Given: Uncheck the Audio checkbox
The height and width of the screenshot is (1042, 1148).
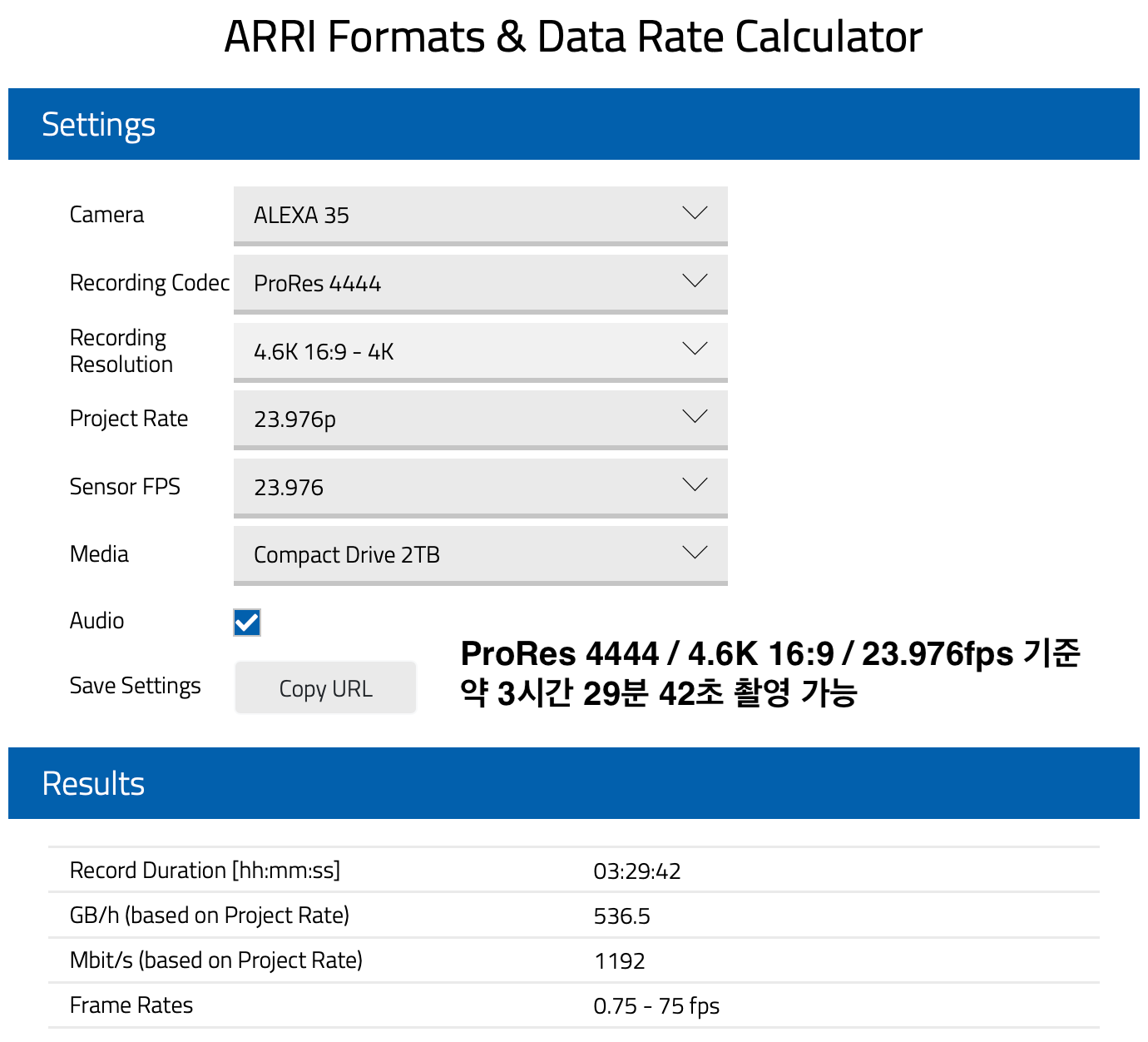Looking at the screenshot, I should click(247, 623).
